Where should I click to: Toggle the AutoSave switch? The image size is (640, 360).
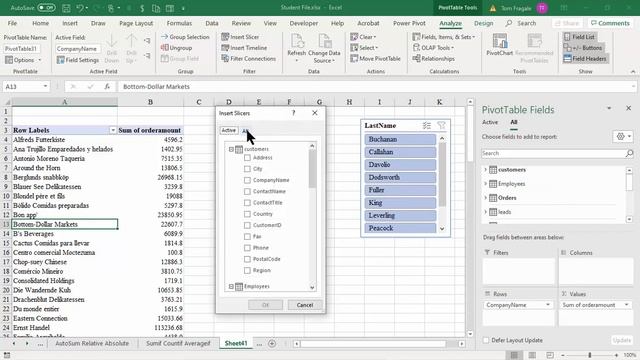(46, 8)
